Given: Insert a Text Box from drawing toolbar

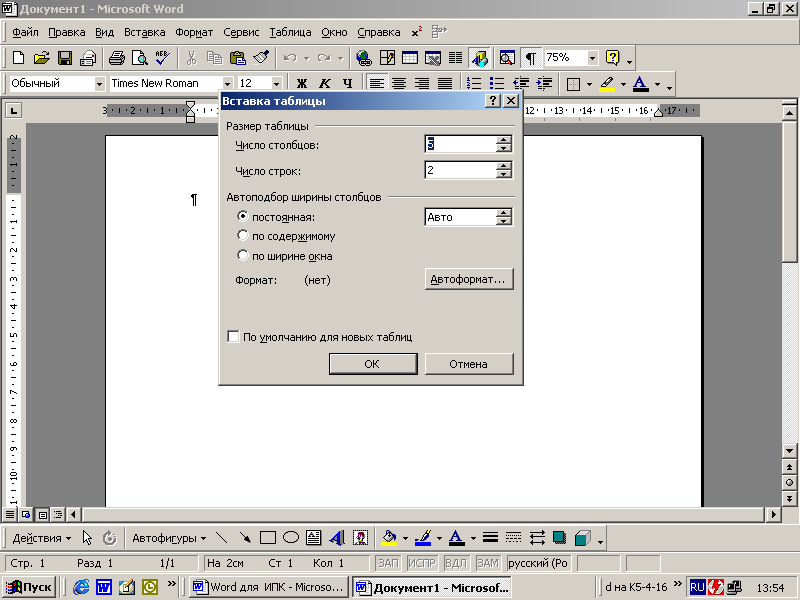Looking at the screenshot, I should tap(313, 538).
